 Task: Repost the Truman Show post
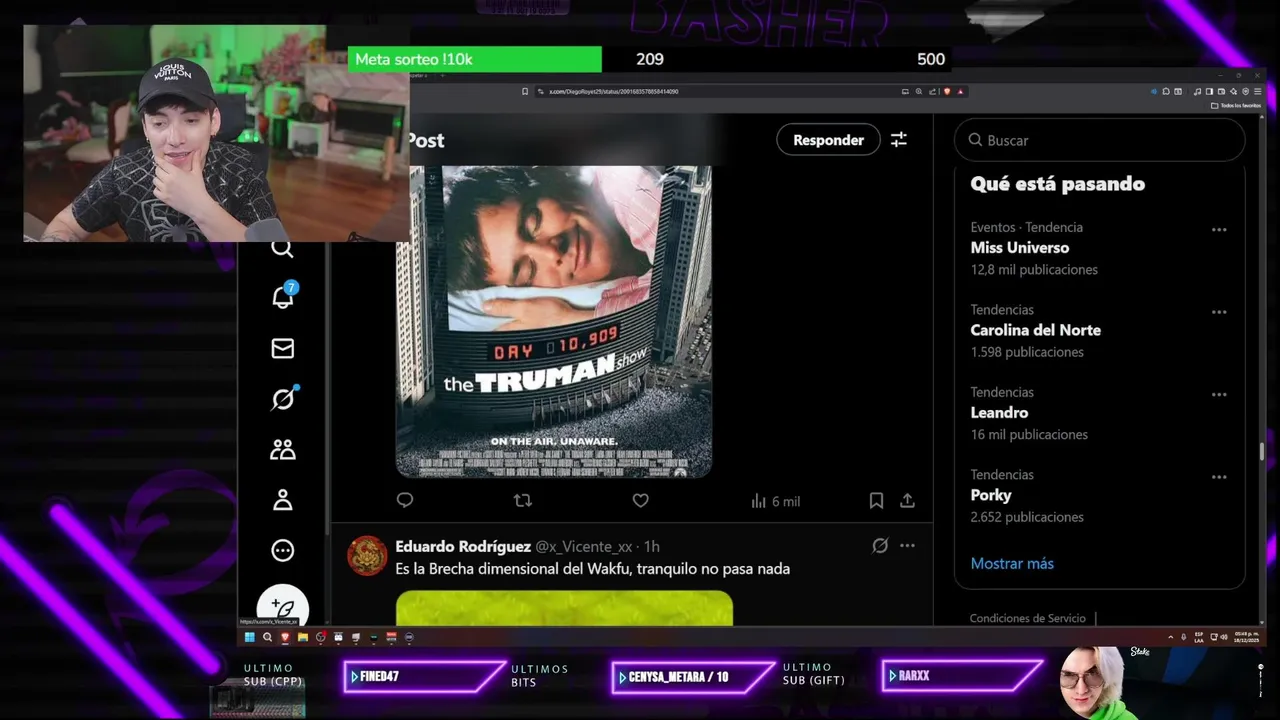523,500
